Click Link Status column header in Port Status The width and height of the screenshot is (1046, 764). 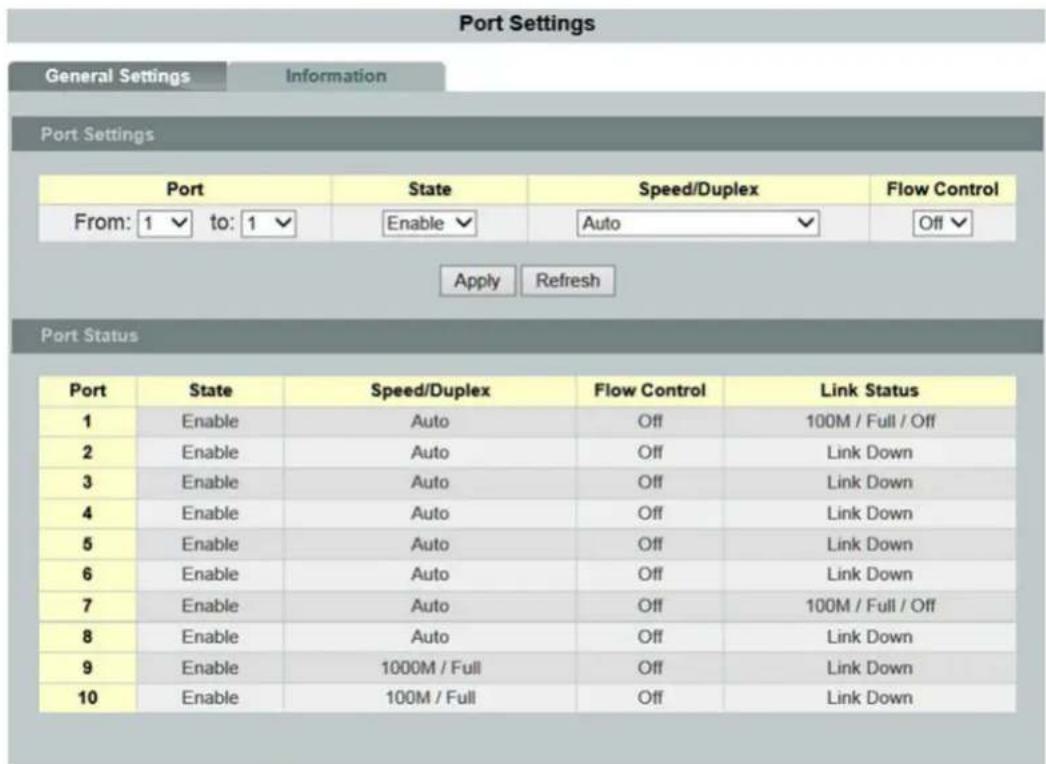tap(870, 391)
